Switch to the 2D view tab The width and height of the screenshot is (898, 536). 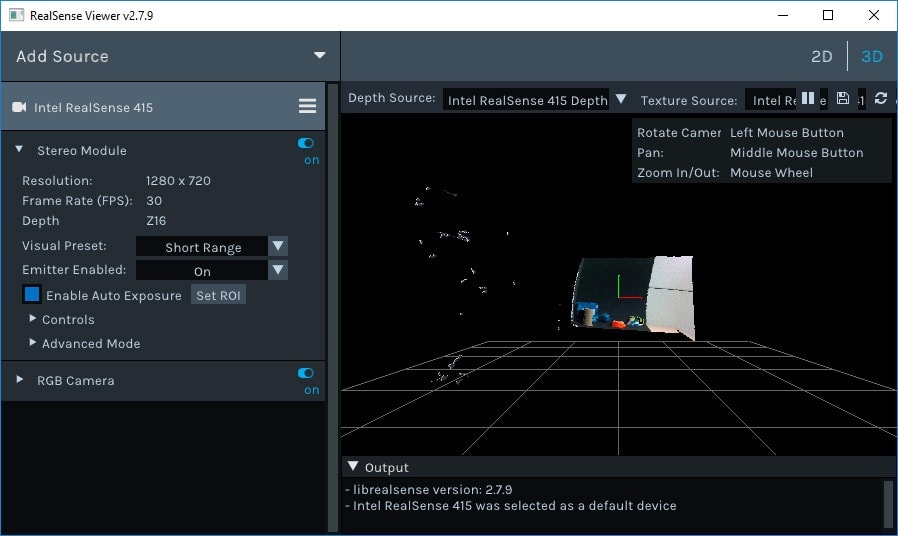(x=821, y=57)
